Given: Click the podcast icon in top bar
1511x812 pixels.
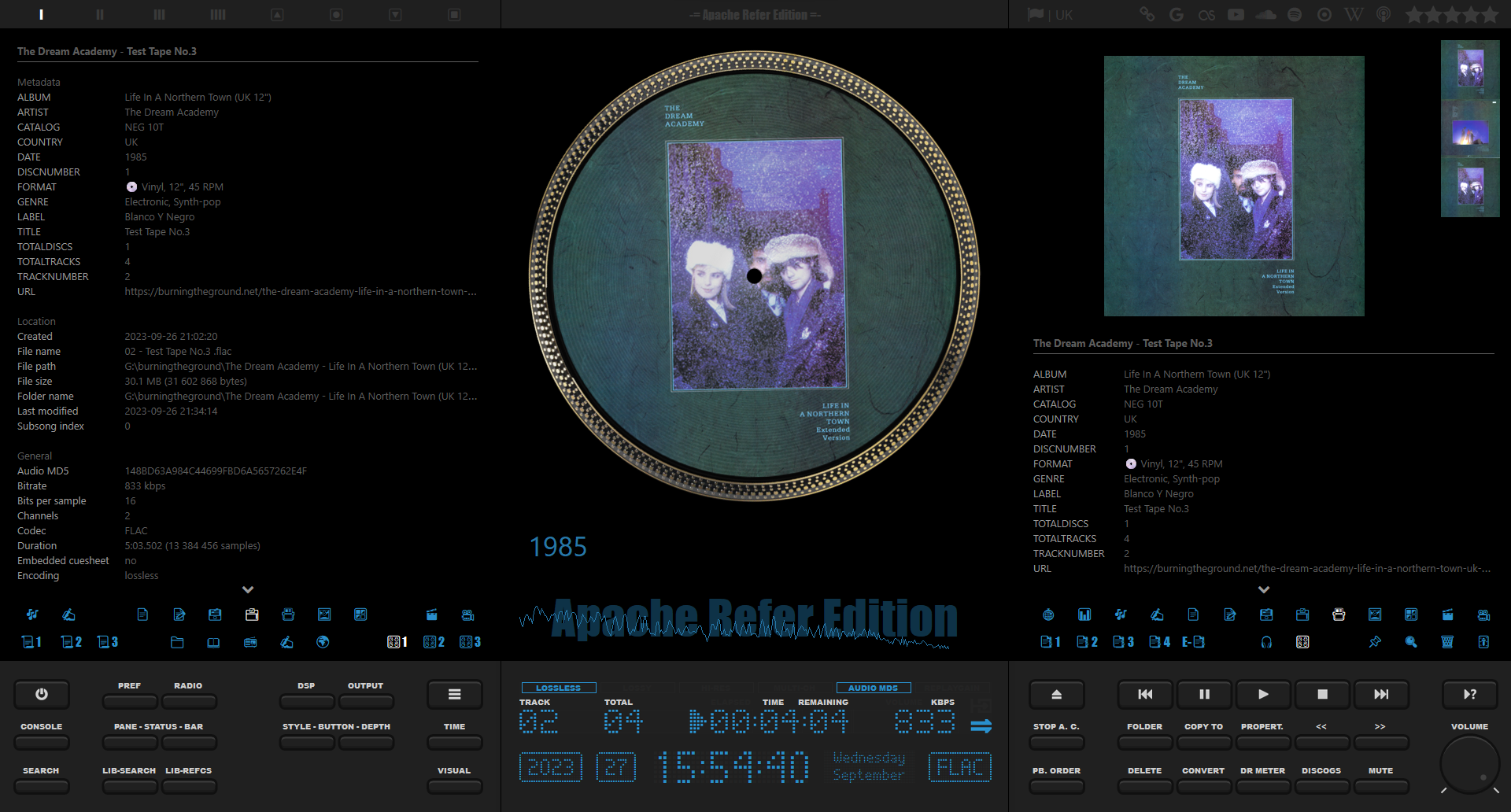Looking at the screenshot, I should click(1384, 14).
